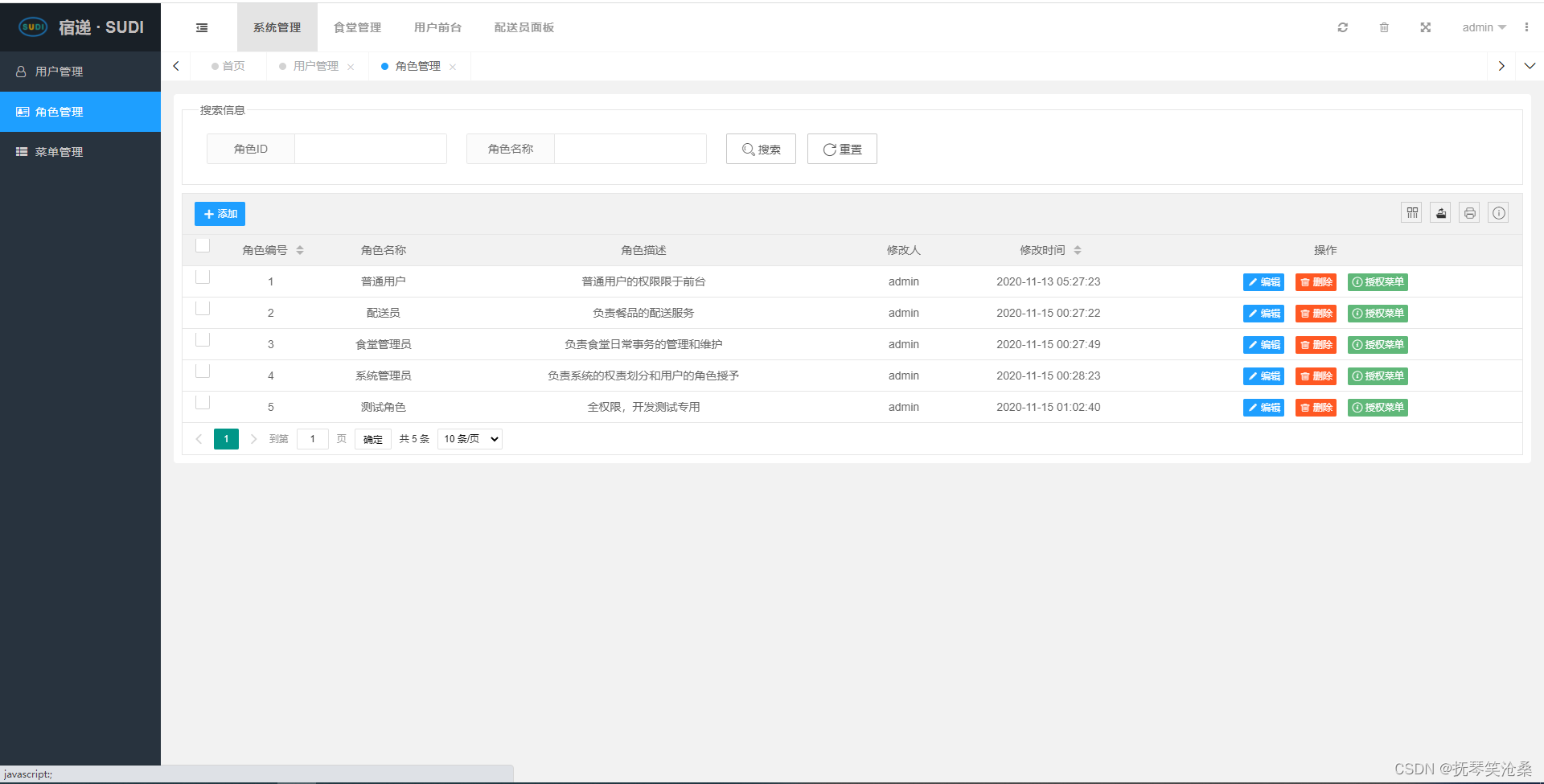Delete the 系统管理员 role
The height and width of the screenshot is (784, 1544).
(1316, 376)
